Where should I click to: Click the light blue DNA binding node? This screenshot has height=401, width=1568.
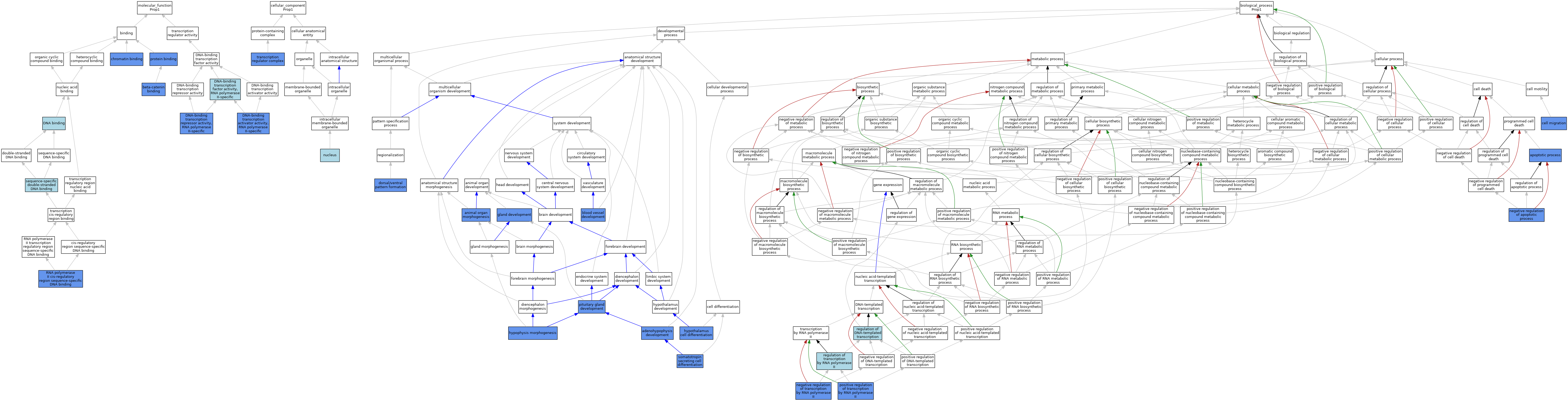pyautogui.click(x=53, y=123)
